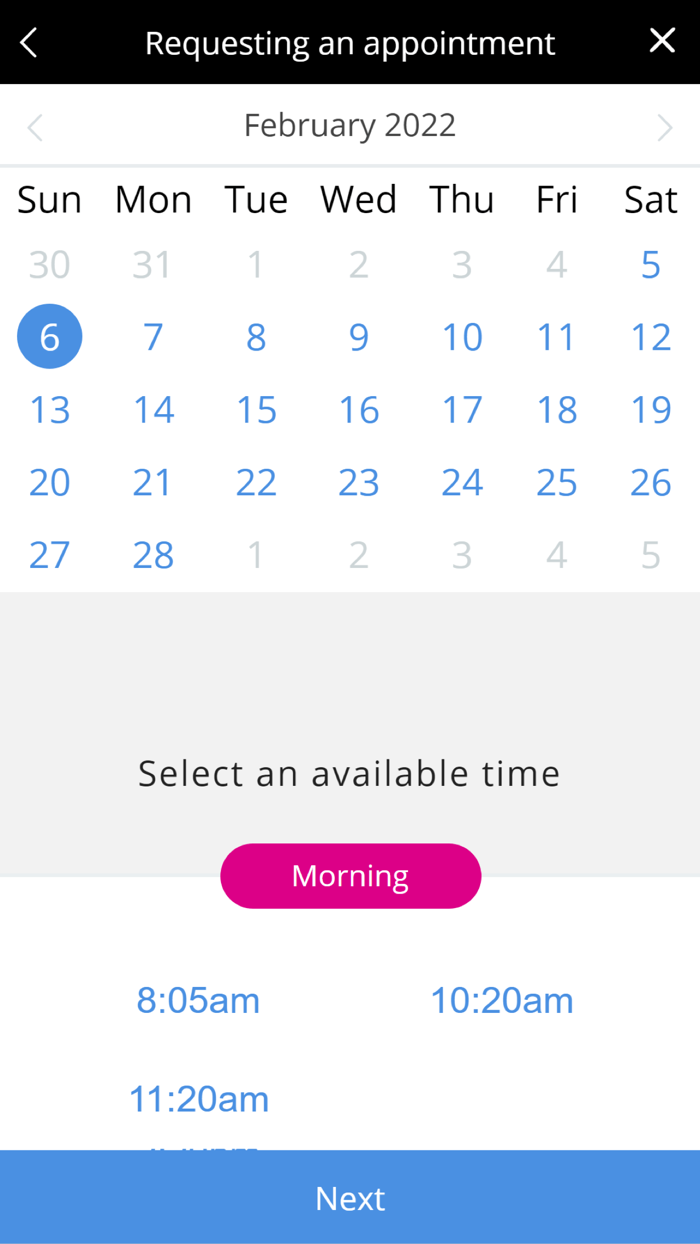Choose Tuesday, February 22
The width and height of the screenshot is (700, 1244).
click(256, 483)
